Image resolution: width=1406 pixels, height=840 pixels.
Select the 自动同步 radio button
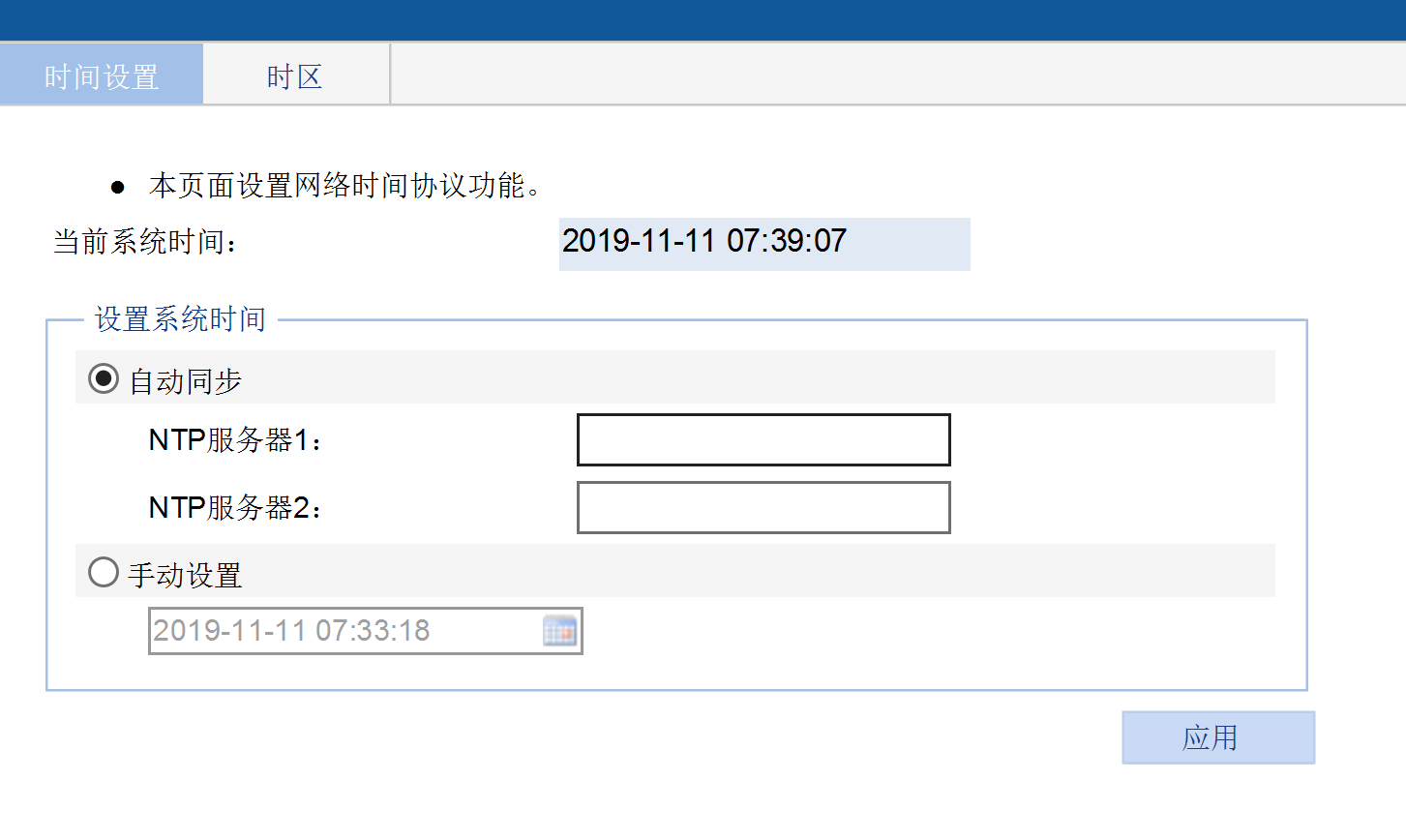[x=104, y=378]
